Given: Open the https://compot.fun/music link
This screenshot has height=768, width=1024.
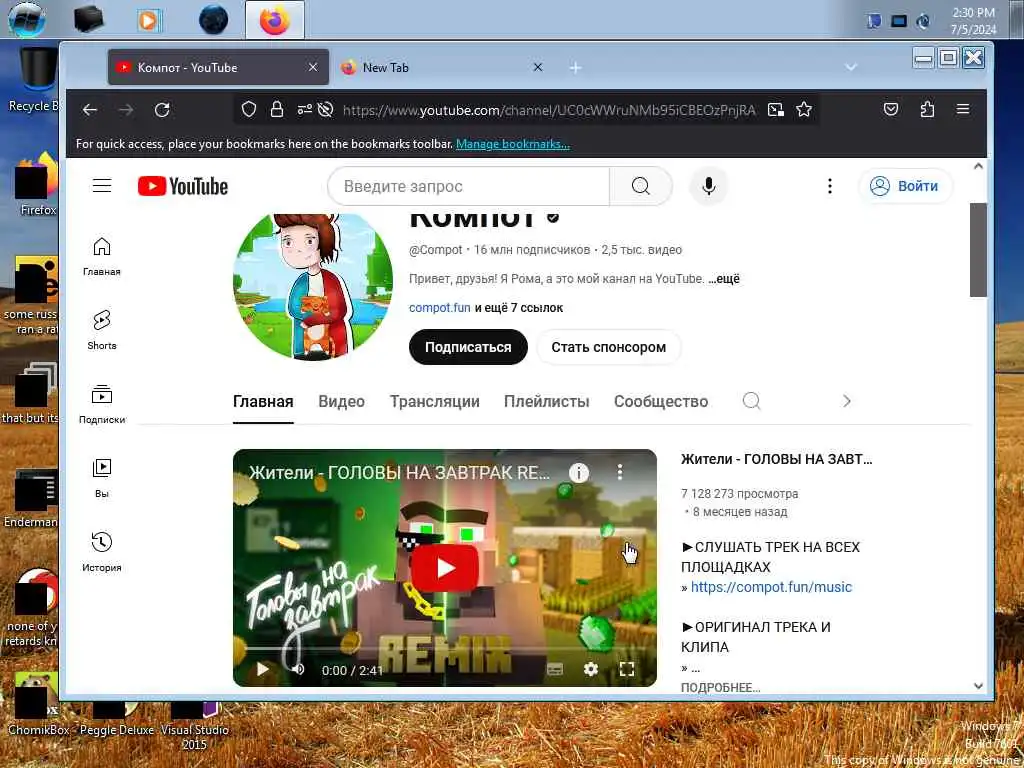Looking at the screenshot, I should (x=771, y=587).
